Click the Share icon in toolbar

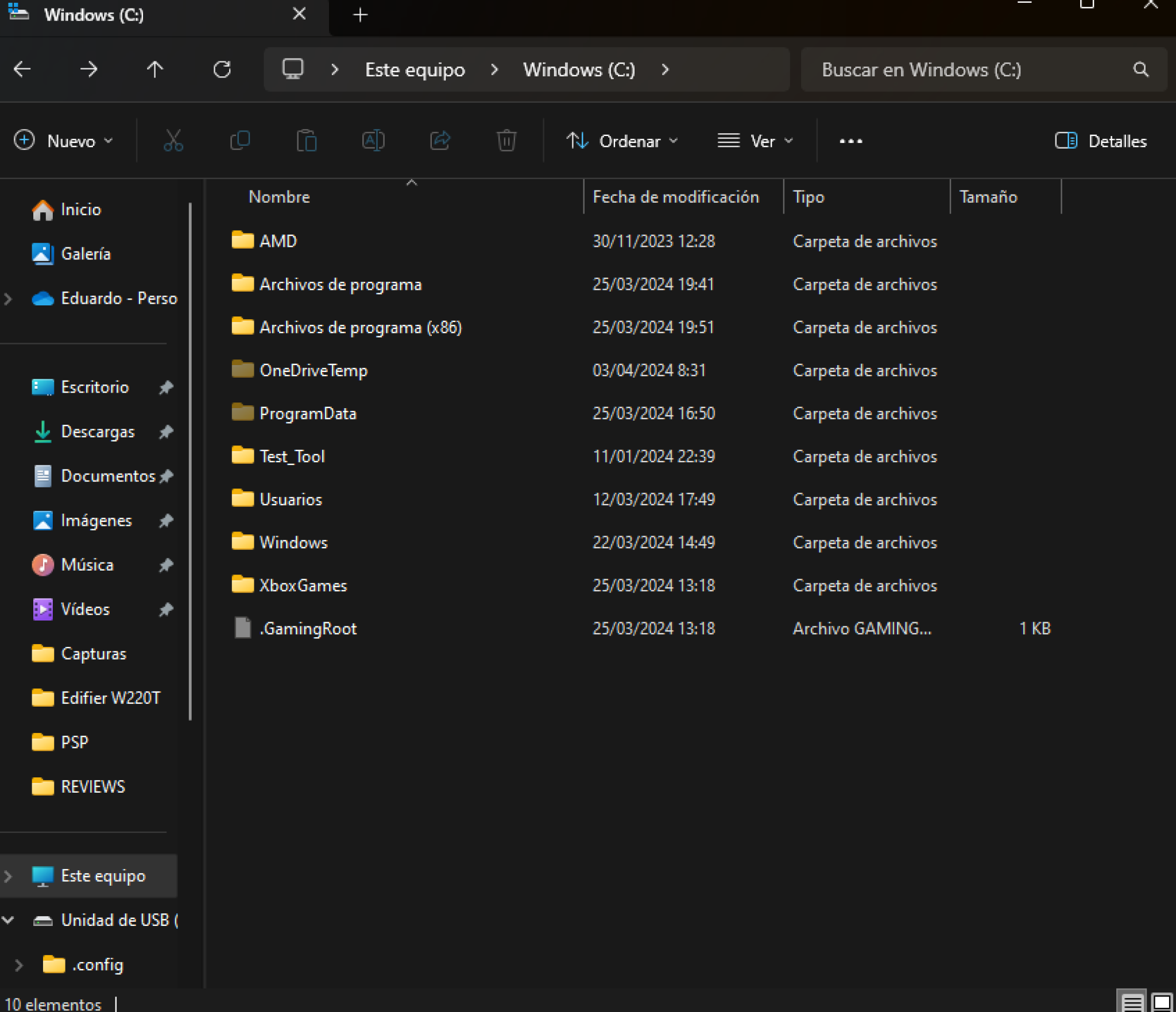click(x=440, y=141)
